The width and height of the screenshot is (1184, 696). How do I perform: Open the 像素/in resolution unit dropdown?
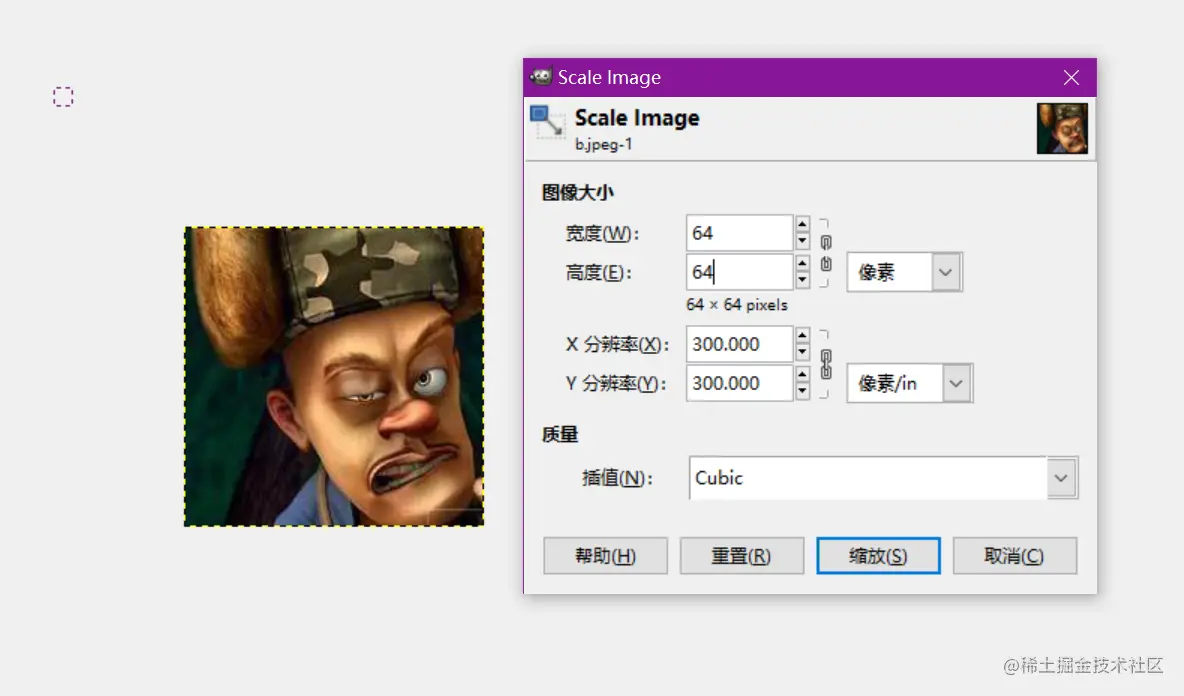(909, 383)
